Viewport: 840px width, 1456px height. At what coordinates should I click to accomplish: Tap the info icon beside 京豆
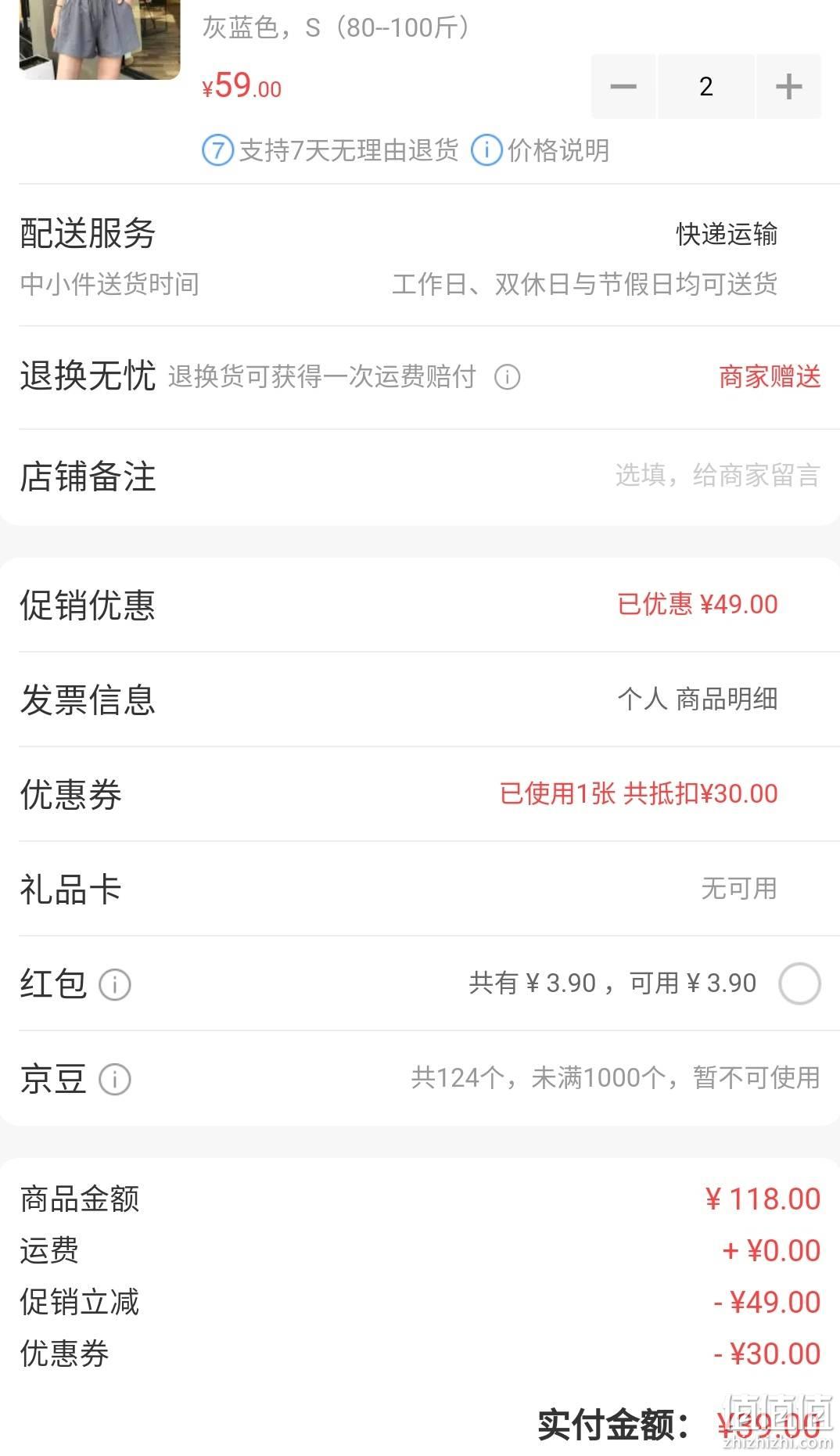coord(115,1080)
